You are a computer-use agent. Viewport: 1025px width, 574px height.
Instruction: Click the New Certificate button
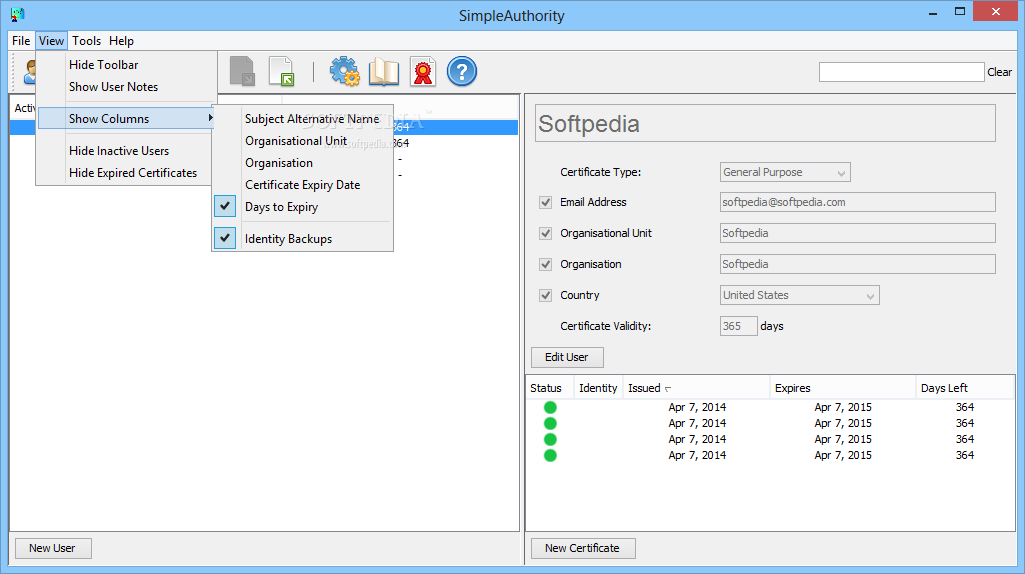click(x=582, y=548)
